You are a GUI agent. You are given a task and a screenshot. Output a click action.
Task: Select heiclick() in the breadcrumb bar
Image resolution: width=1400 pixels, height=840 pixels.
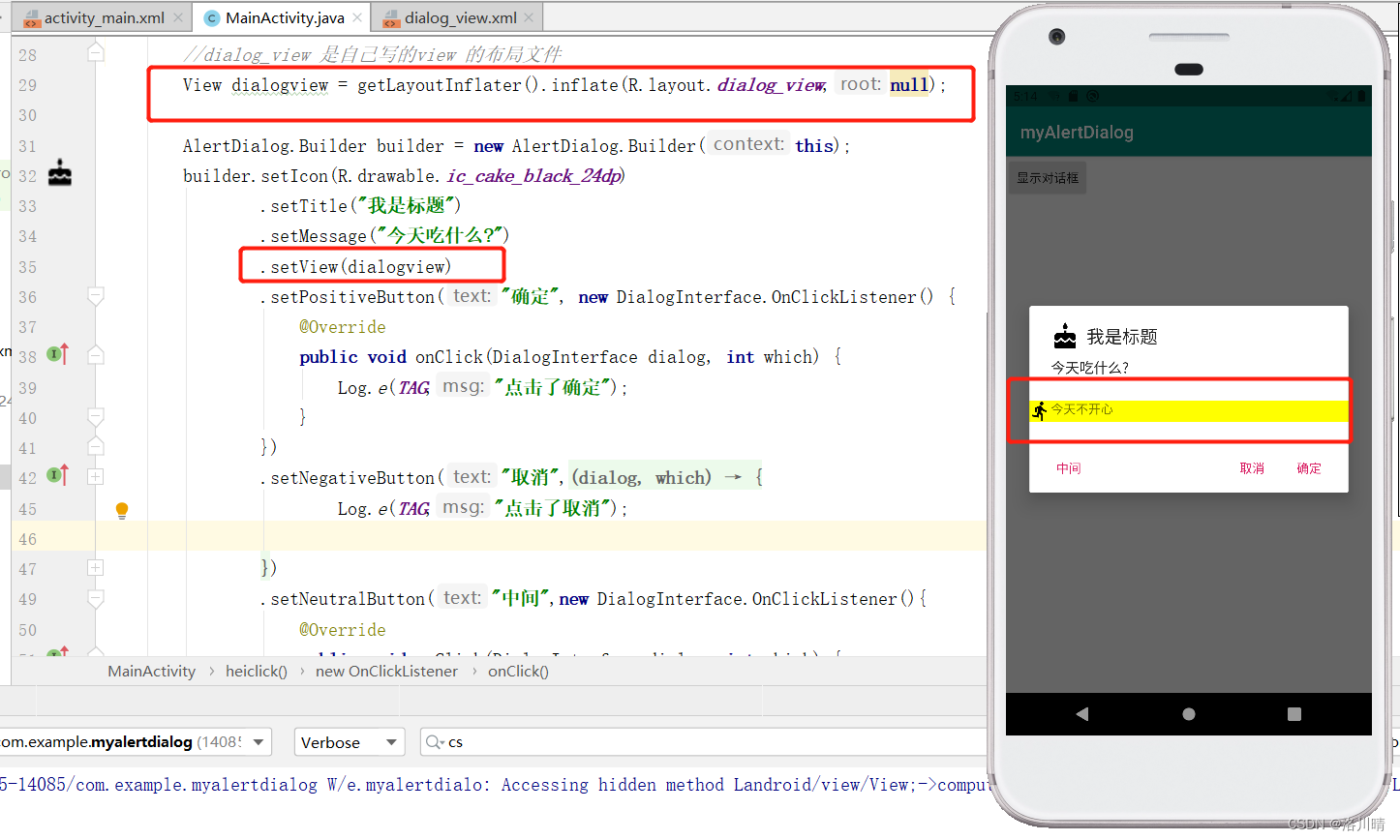[x=256, y=670]
